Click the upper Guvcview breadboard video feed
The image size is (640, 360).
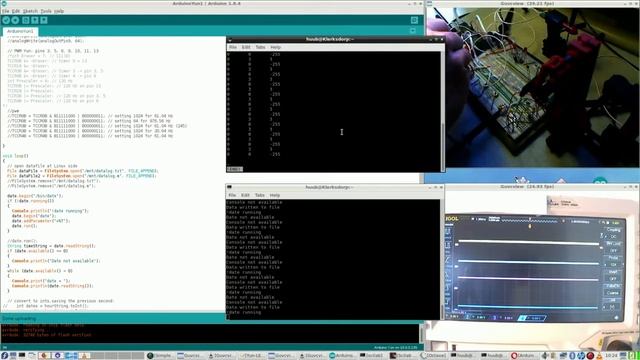[x=533, y=87]
